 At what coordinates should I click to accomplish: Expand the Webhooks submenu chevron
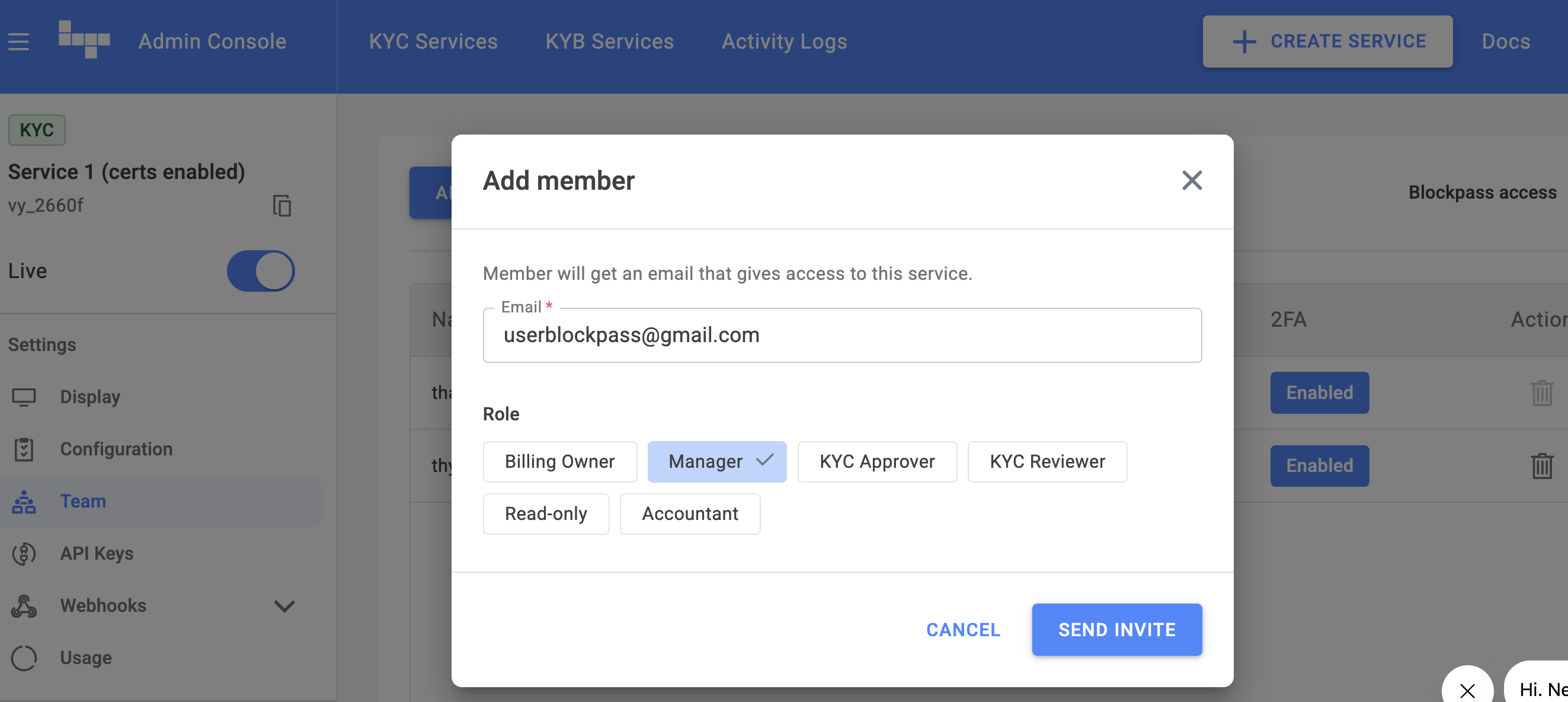tap(284, 606)
